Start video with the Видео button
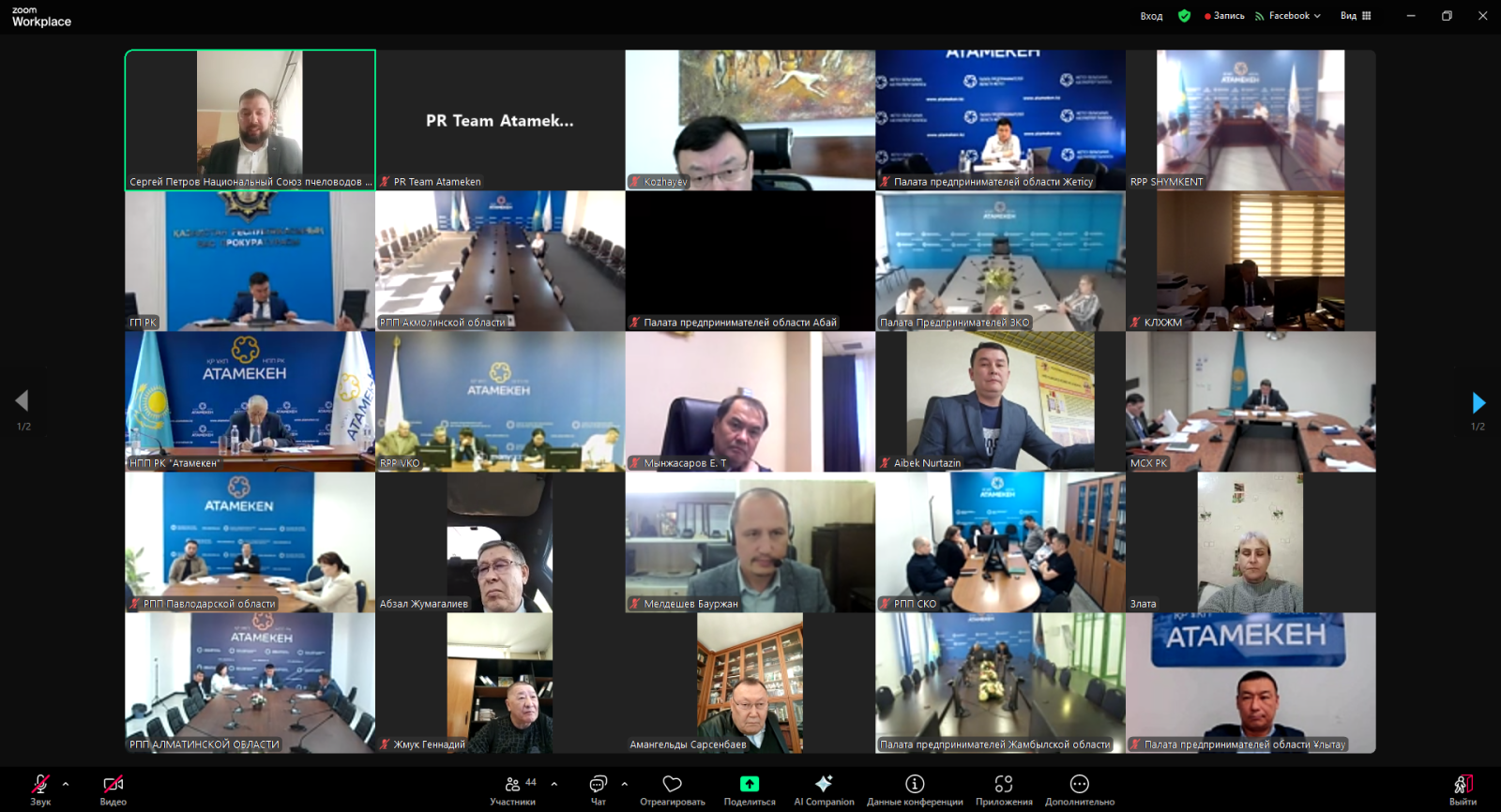The width and height of the screenshot is (1501, 812). click(x=114, y=789)
